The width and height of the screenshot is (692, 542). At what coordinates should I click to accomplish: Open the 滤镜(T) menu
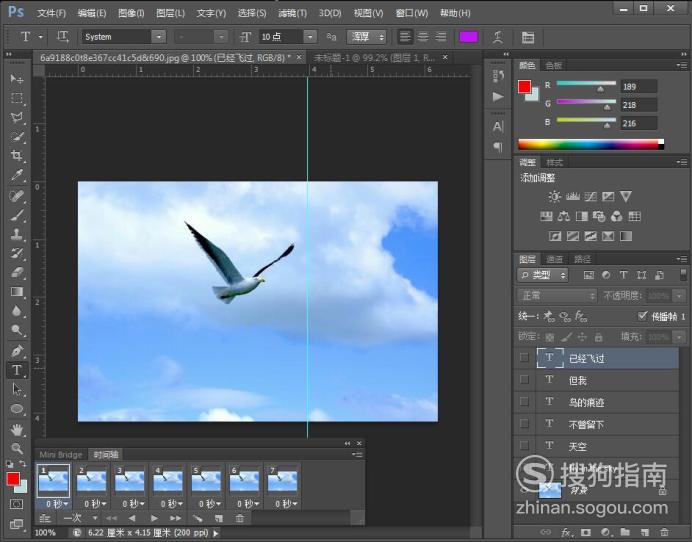point(292,13)
